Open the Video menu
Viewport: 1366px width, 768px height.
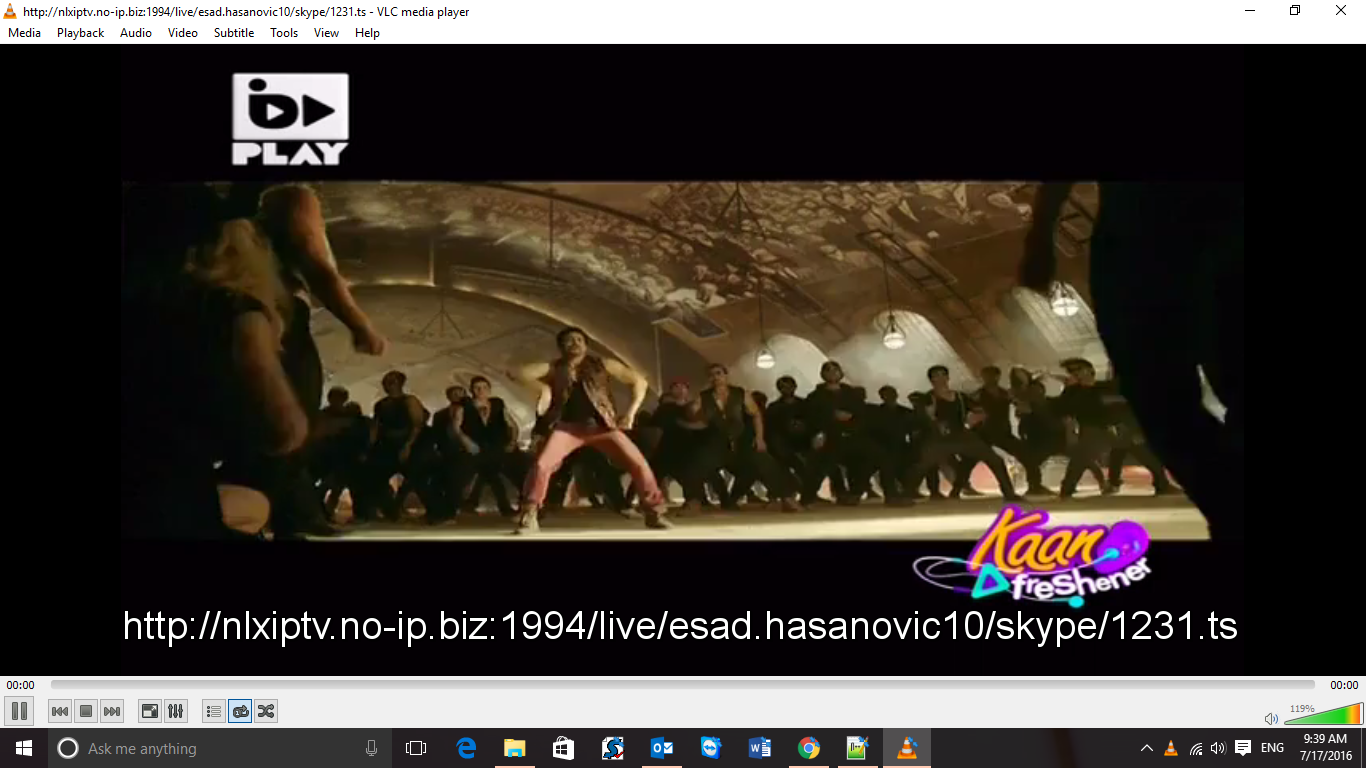tap(183, 33)
